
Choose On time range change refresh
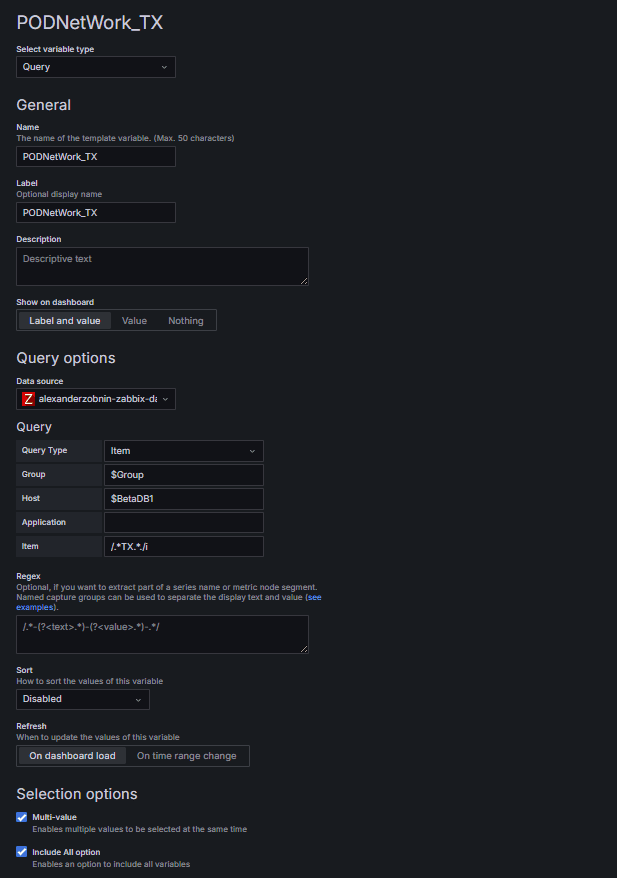(x=187, y=756)
